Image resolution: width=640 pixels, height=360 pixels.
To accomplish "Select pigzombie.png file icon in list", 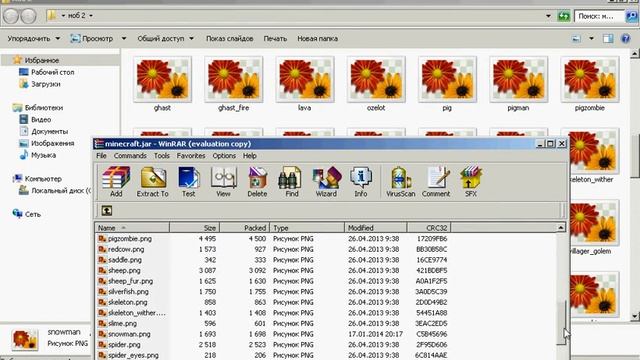I will 102,238.
